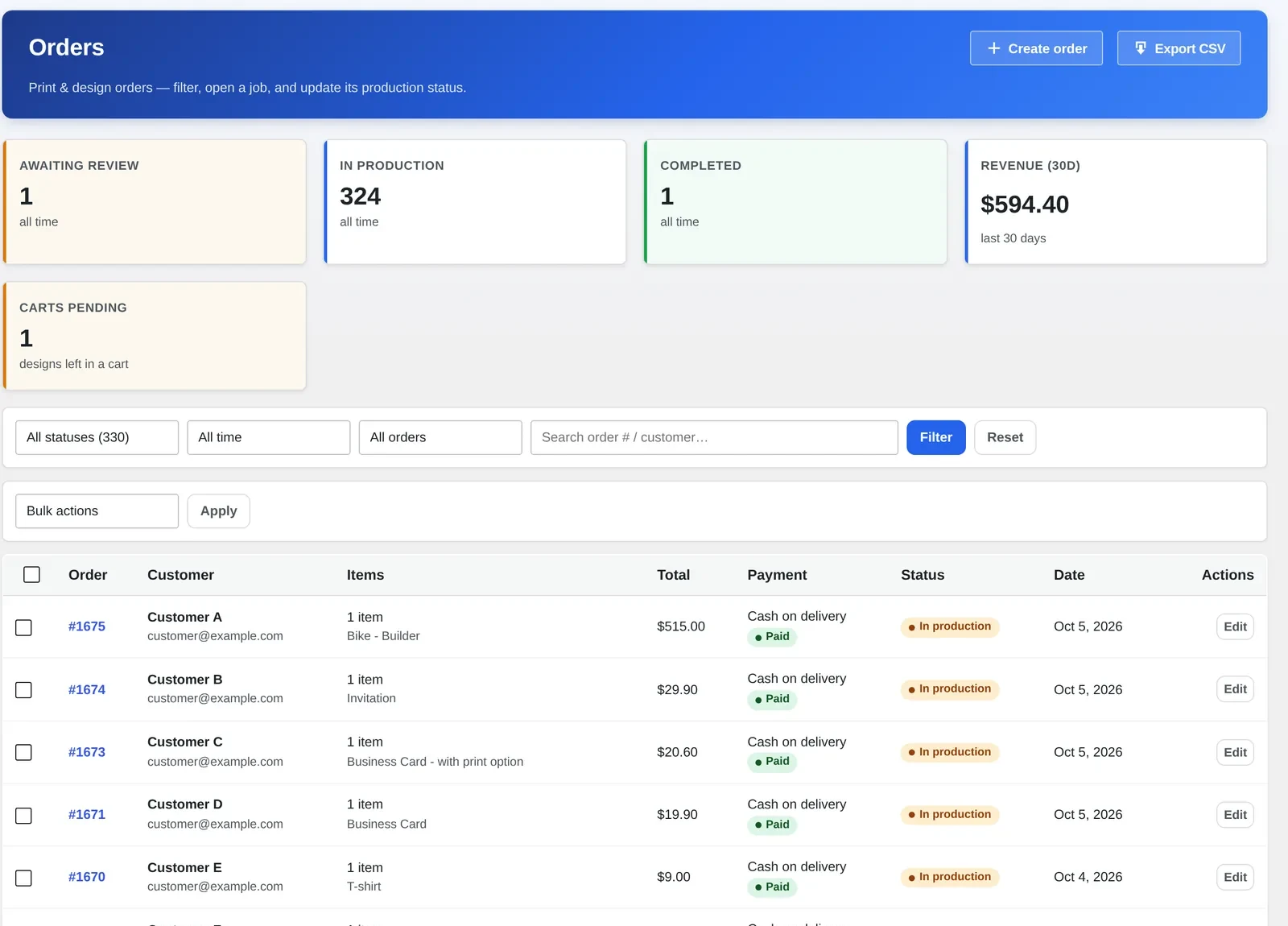1288x926 pixels.
Task: Click the Customer C name
Action: click(x=184, y=742)
